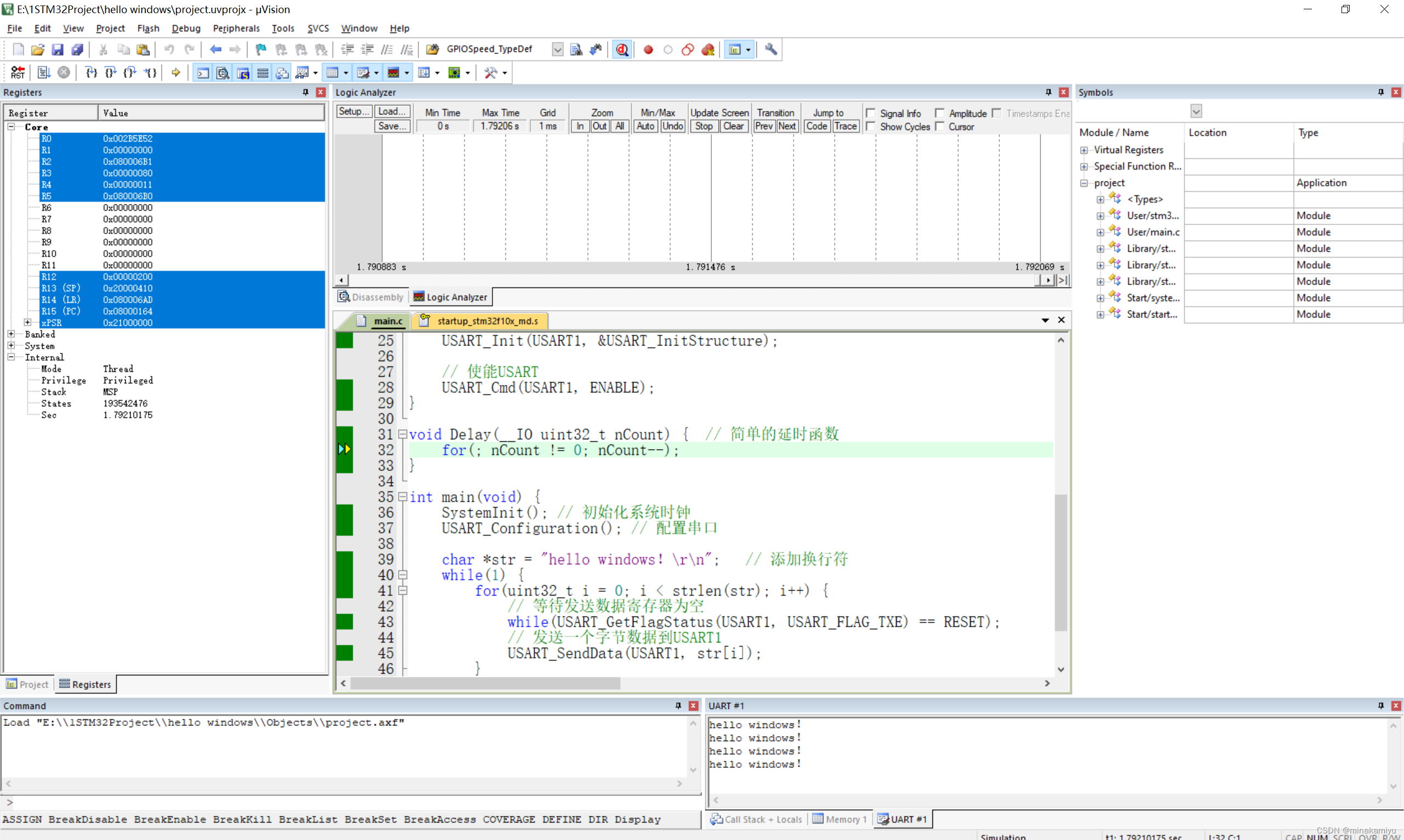Click the Run to Cursor Line icon
Screen dimensions: 1404x840
(150, 72)
